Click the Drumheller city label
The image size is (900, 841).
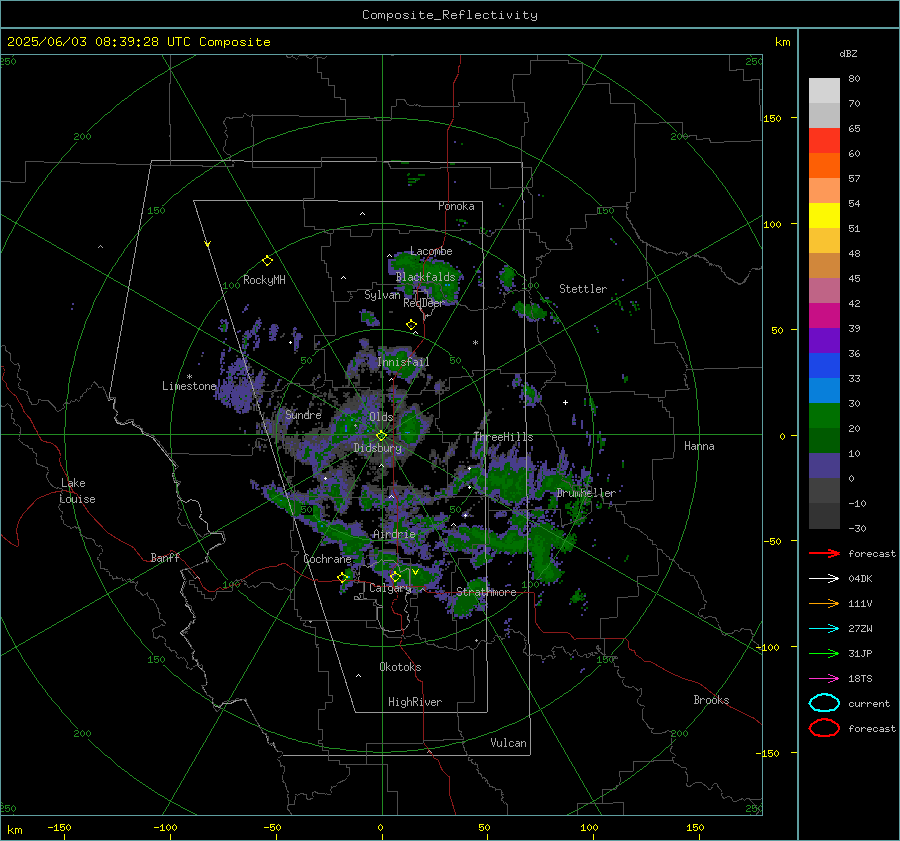click(x=586, y=493)
